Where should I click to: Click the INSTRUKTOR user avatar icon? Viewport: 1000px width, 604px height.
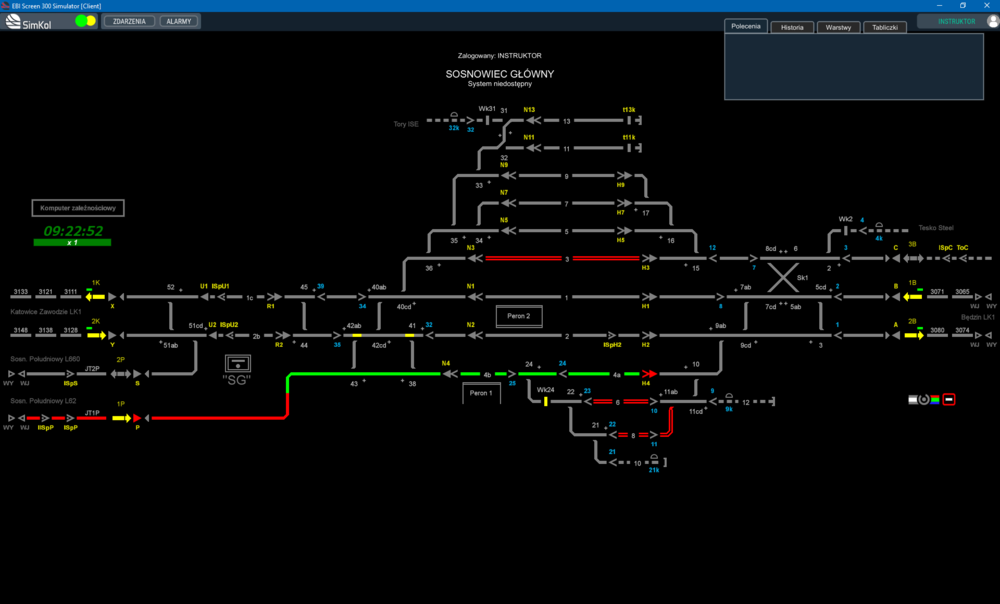tap(992, 21)
